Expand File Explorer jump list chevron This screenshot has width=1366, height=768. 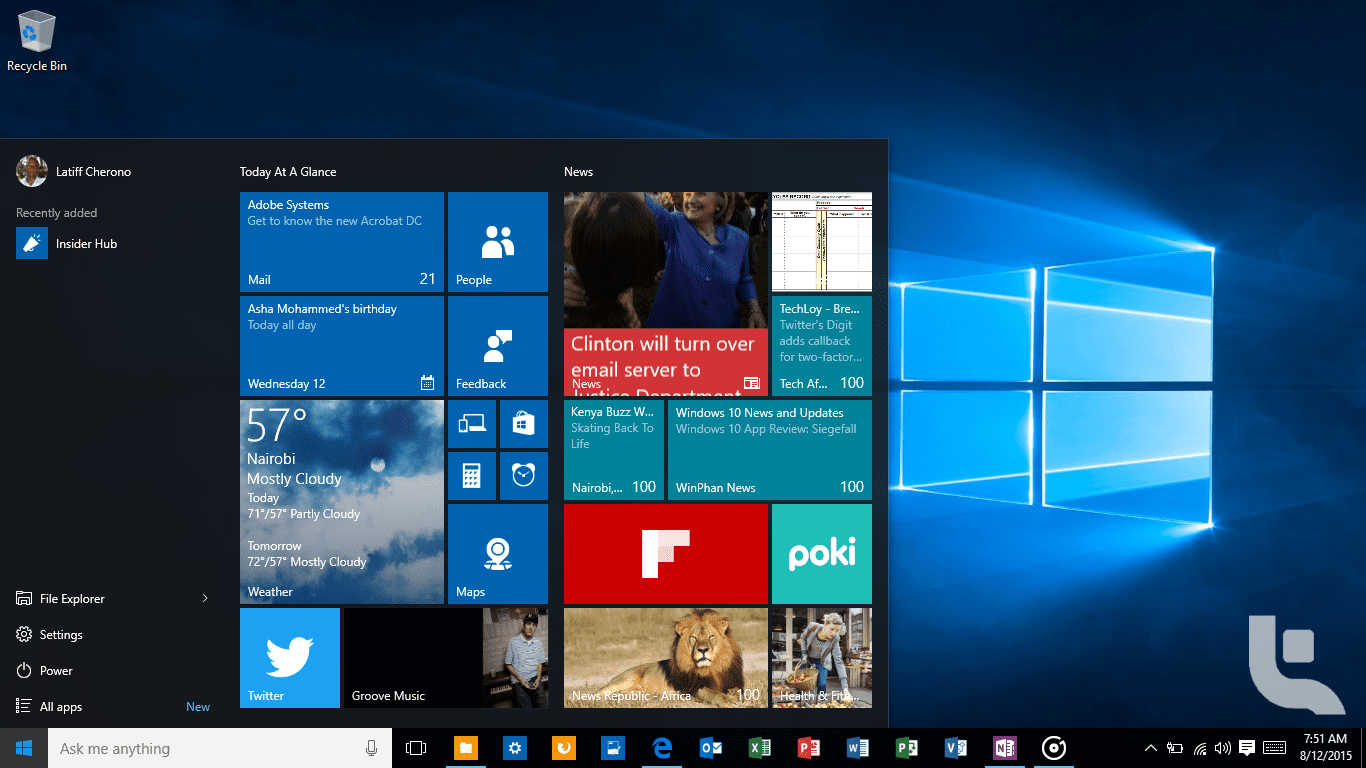coord(205,598)
